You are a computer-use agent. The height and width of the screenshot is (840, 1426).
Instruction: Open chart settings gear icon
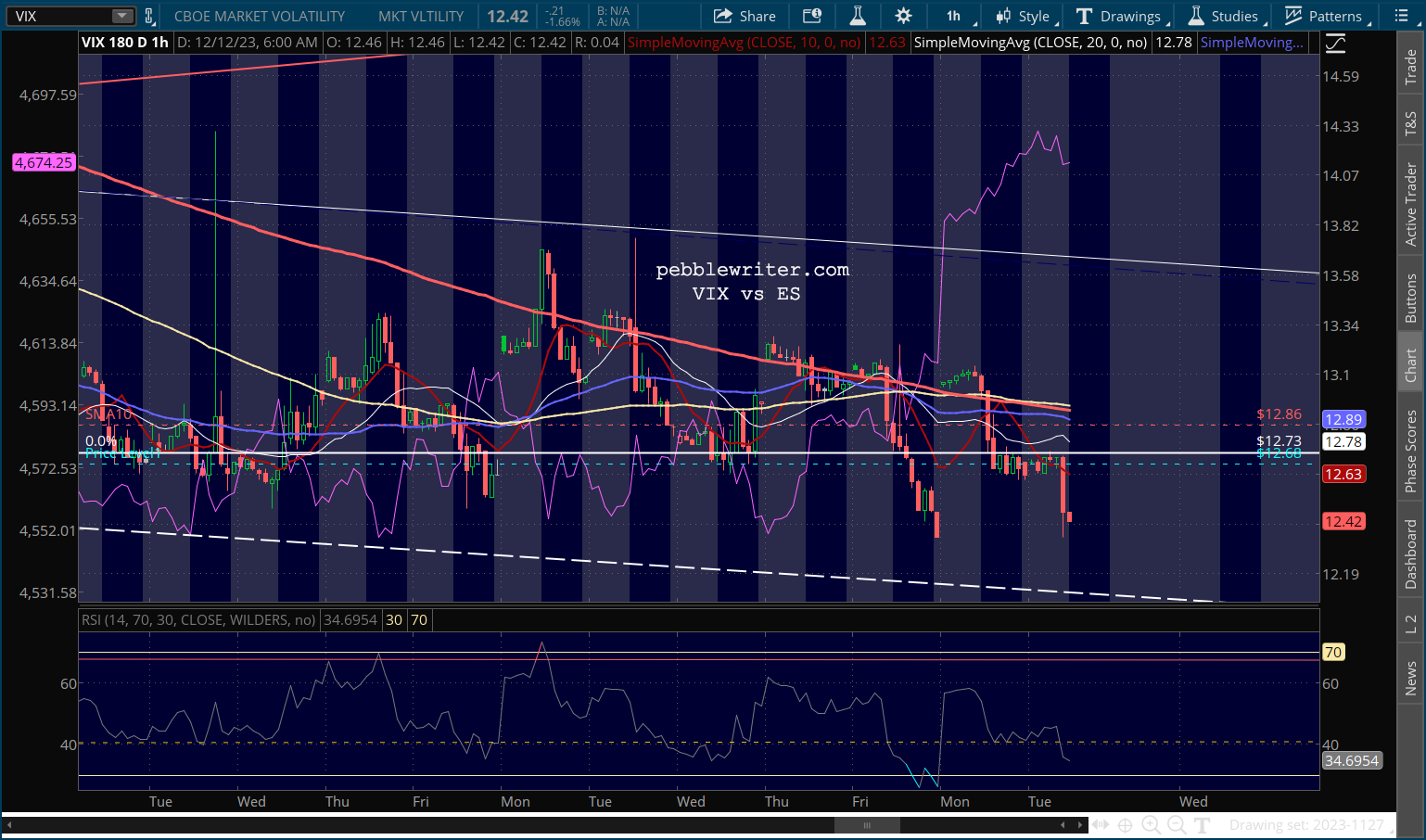(903, 16)
